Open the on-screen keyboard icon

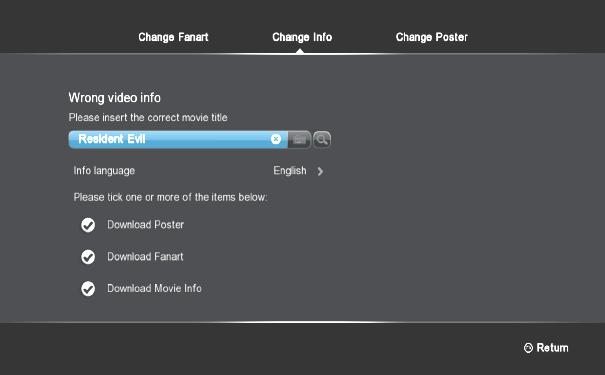click(299, 140)
